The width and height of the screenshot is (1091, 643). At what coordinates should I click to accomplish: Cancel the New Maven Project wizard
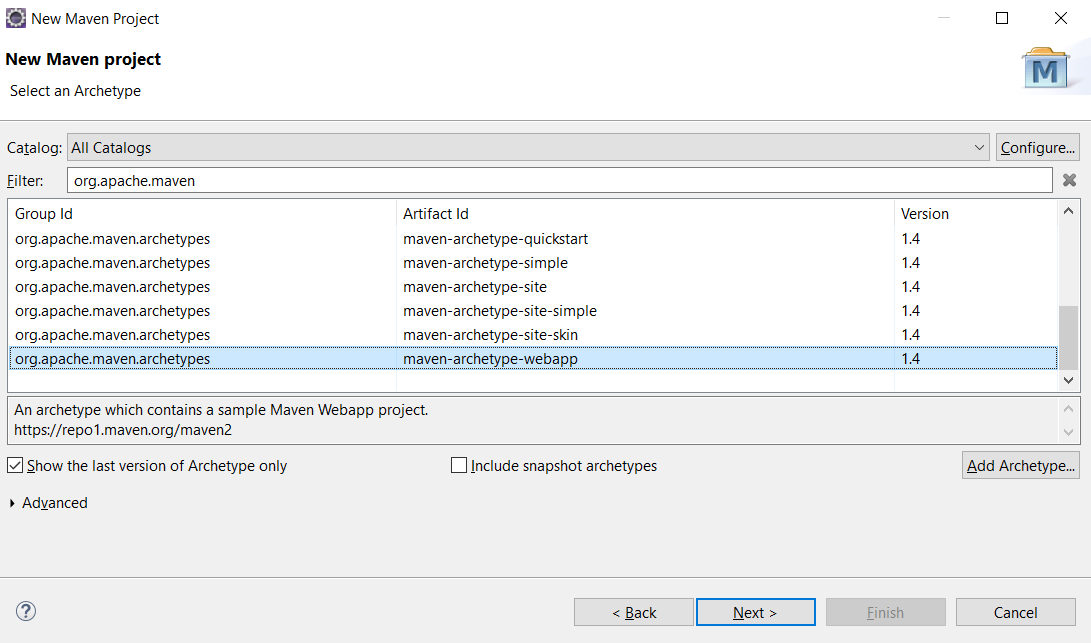1015,612
